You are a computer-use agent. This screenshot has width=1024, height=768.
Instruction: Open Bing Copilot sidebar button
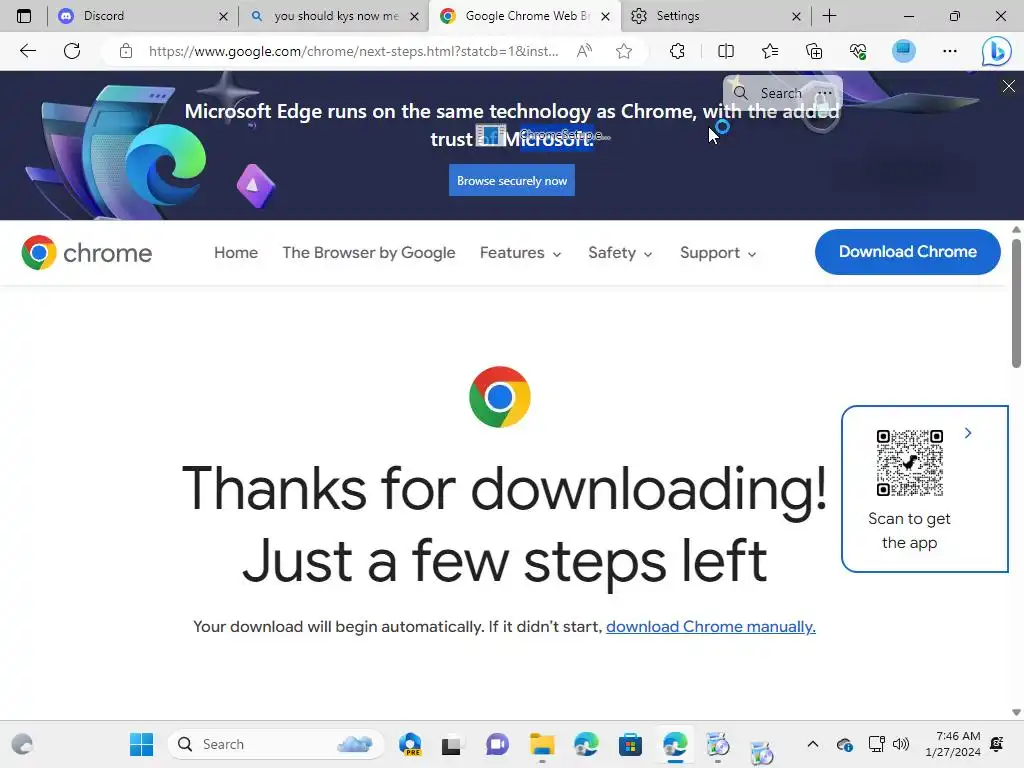pyautogui.click(x=997, y=51)
